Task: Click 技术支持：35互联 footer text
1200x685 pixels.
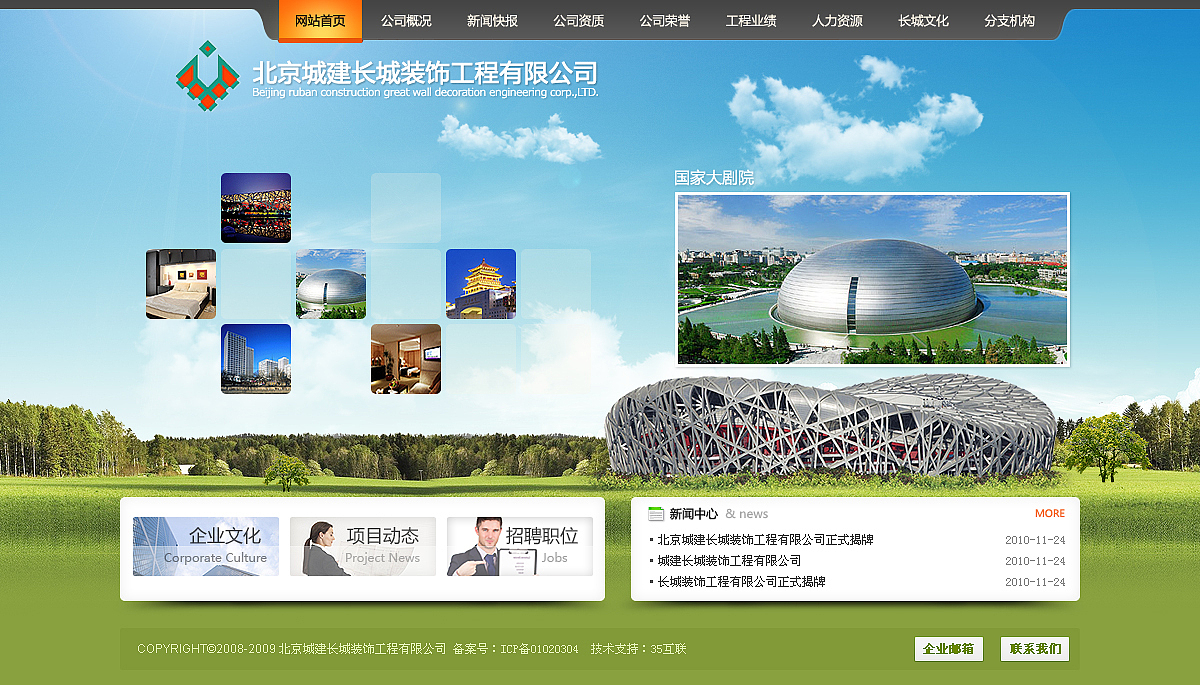Action: (638, 649)
